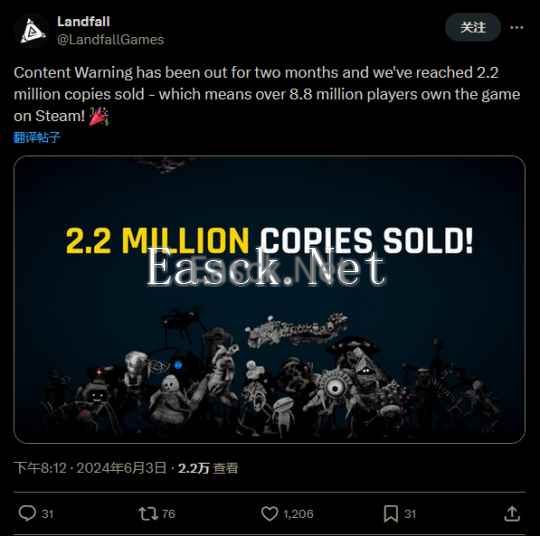The height and width of the screenshot is (536, 540).
Task: Click the 关注 follow button
Action: click(473, 27)
